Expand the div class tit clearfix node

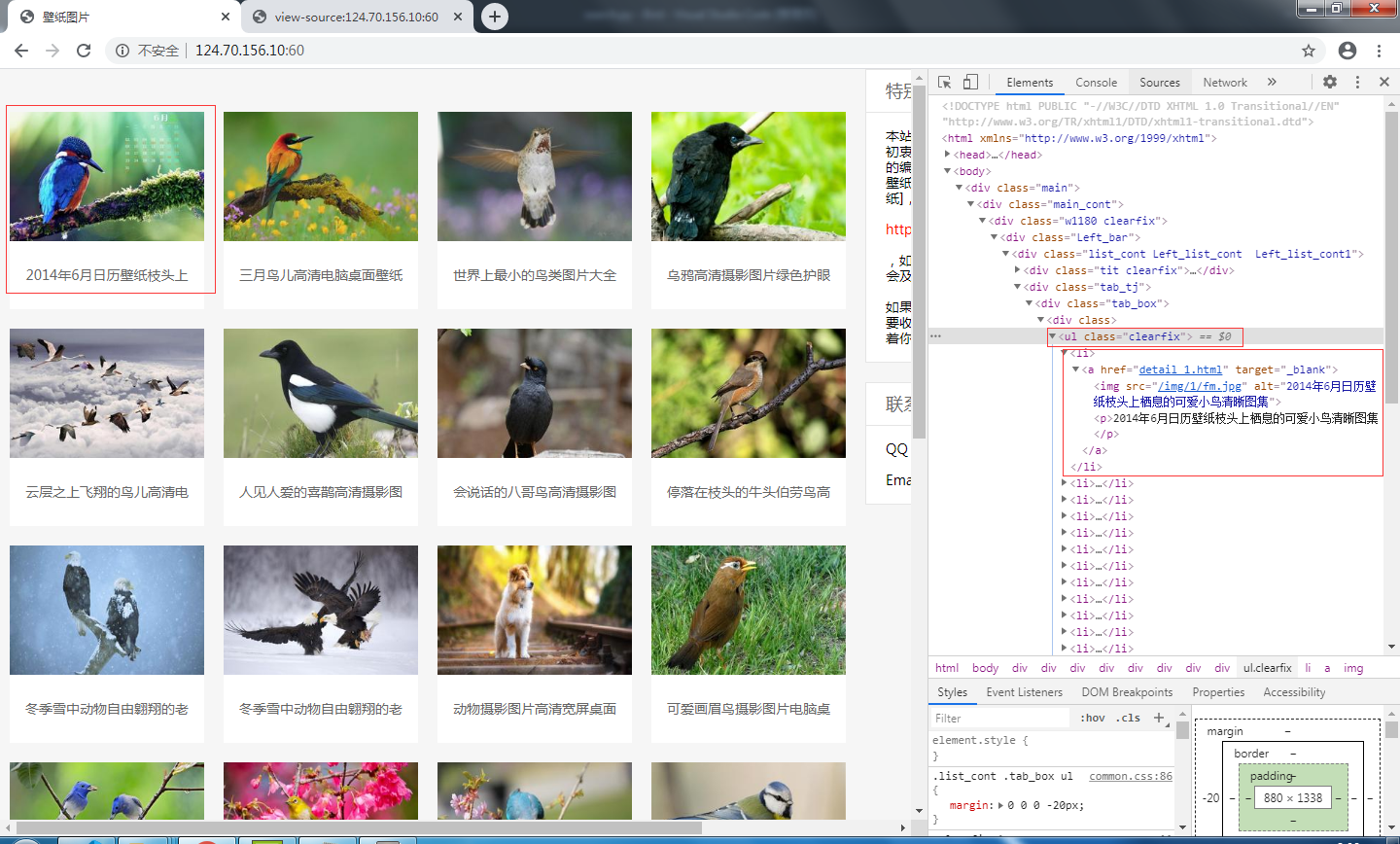coord(1018,270)
